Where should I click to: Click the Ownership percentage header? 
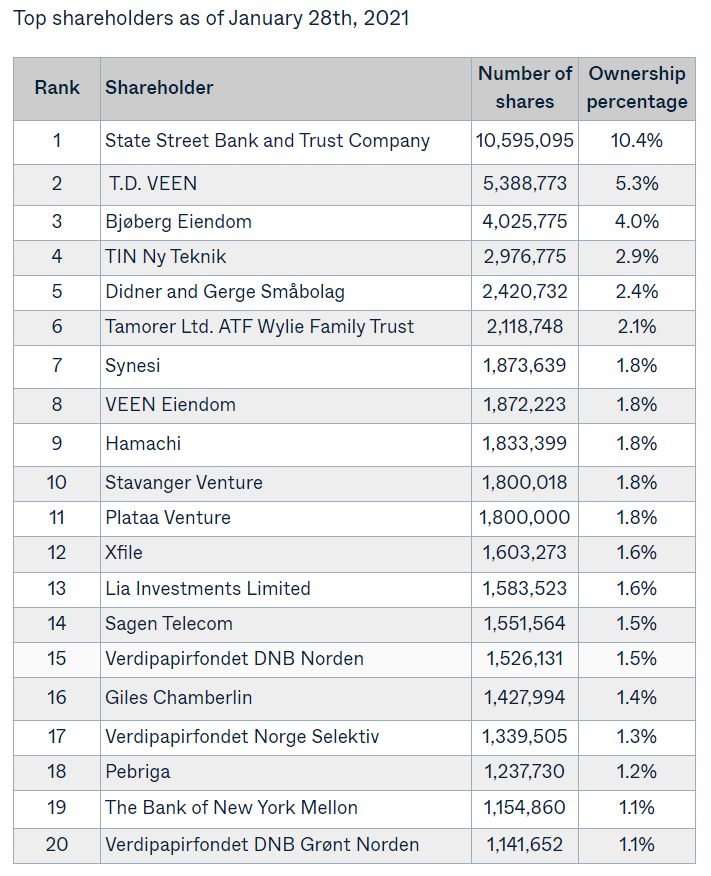[637, 88]
